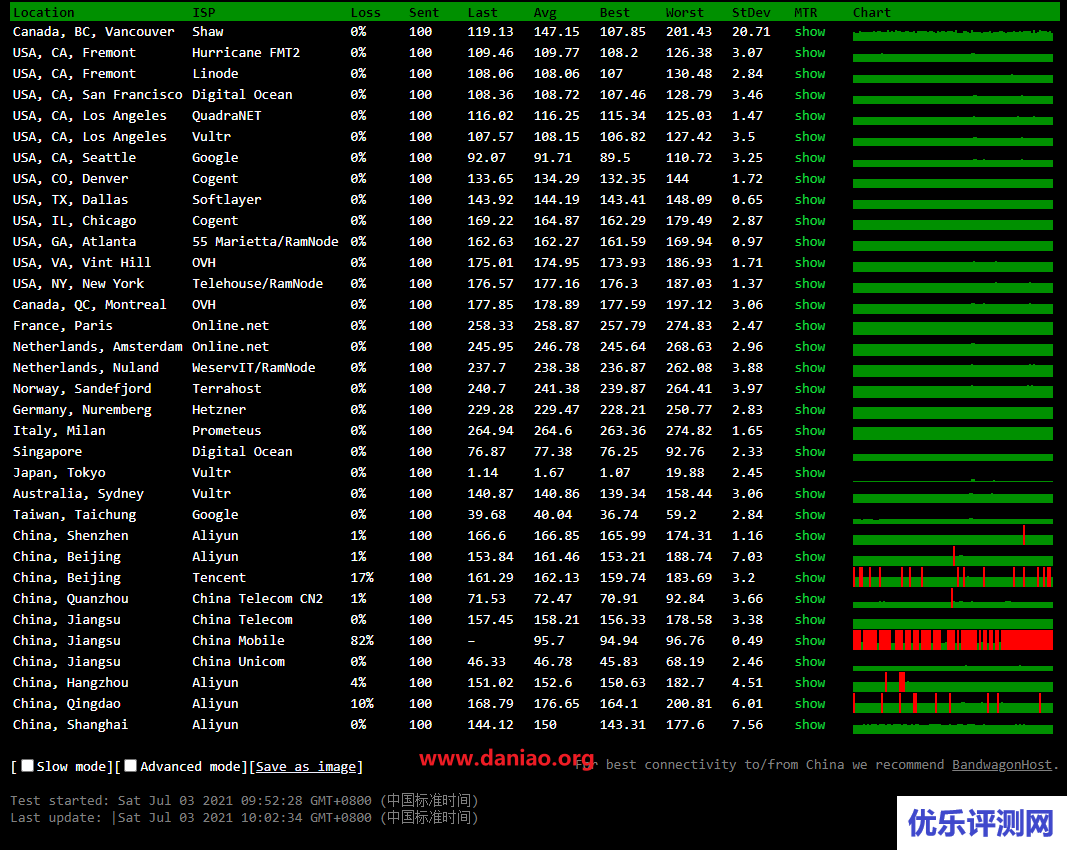Click the StDev column header
1067x850 pixels.
[x=751, y=12]
